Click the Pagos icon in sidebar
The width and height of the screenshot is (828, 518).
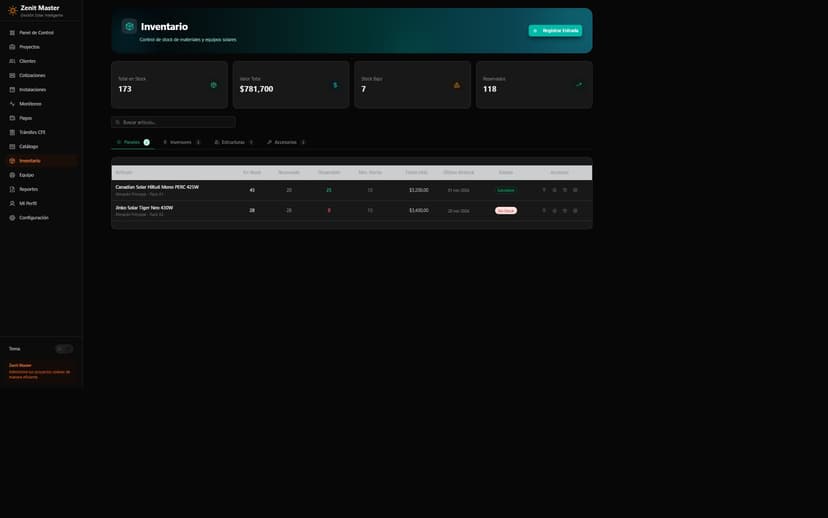tap(12, 118)
